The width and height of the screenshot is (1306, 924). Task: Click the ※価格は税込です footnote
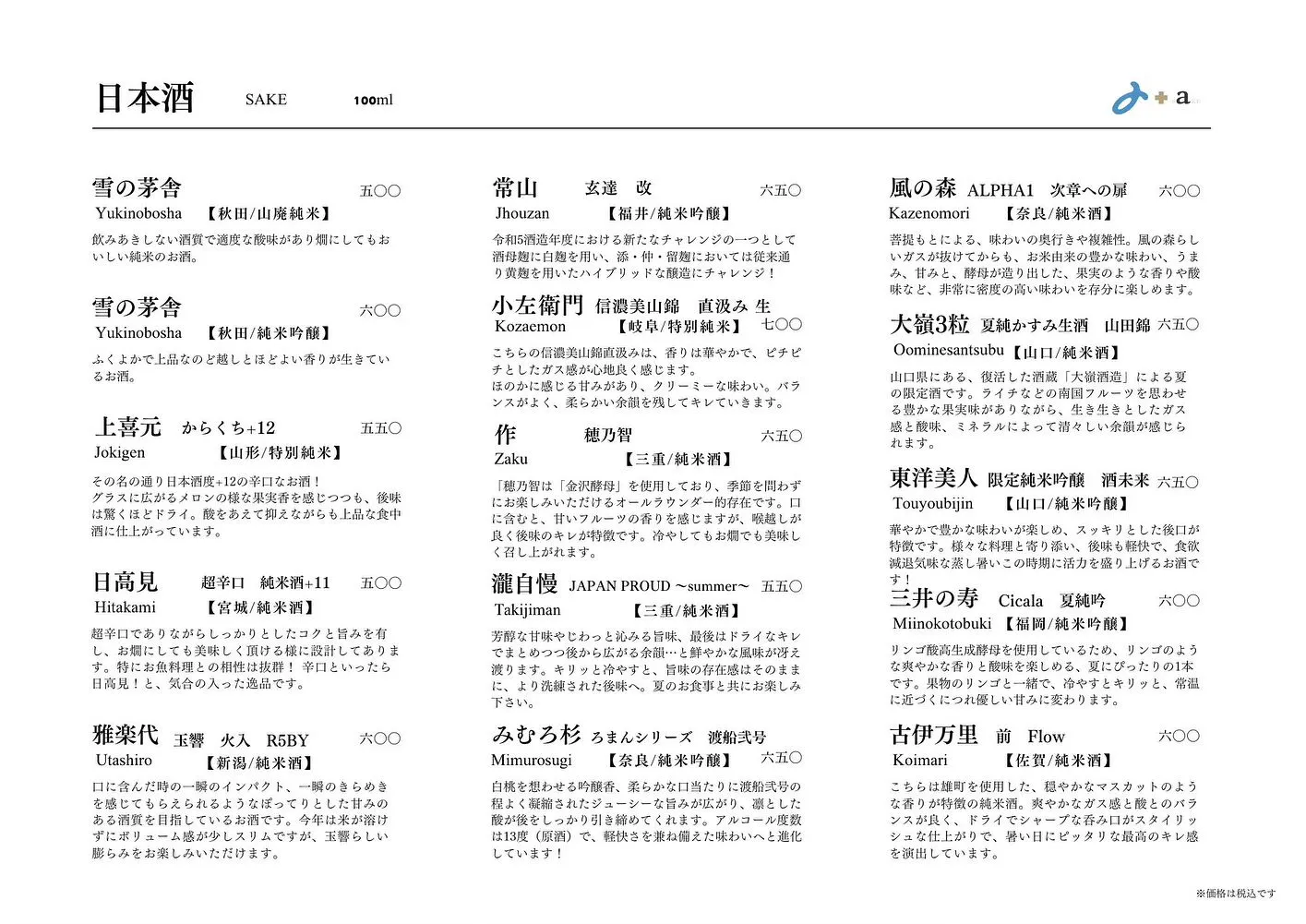coord(1236,894)
